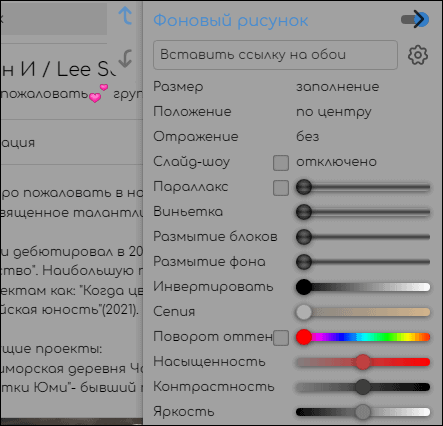
Task: Click the Сепия label
Action: point(174,312)
